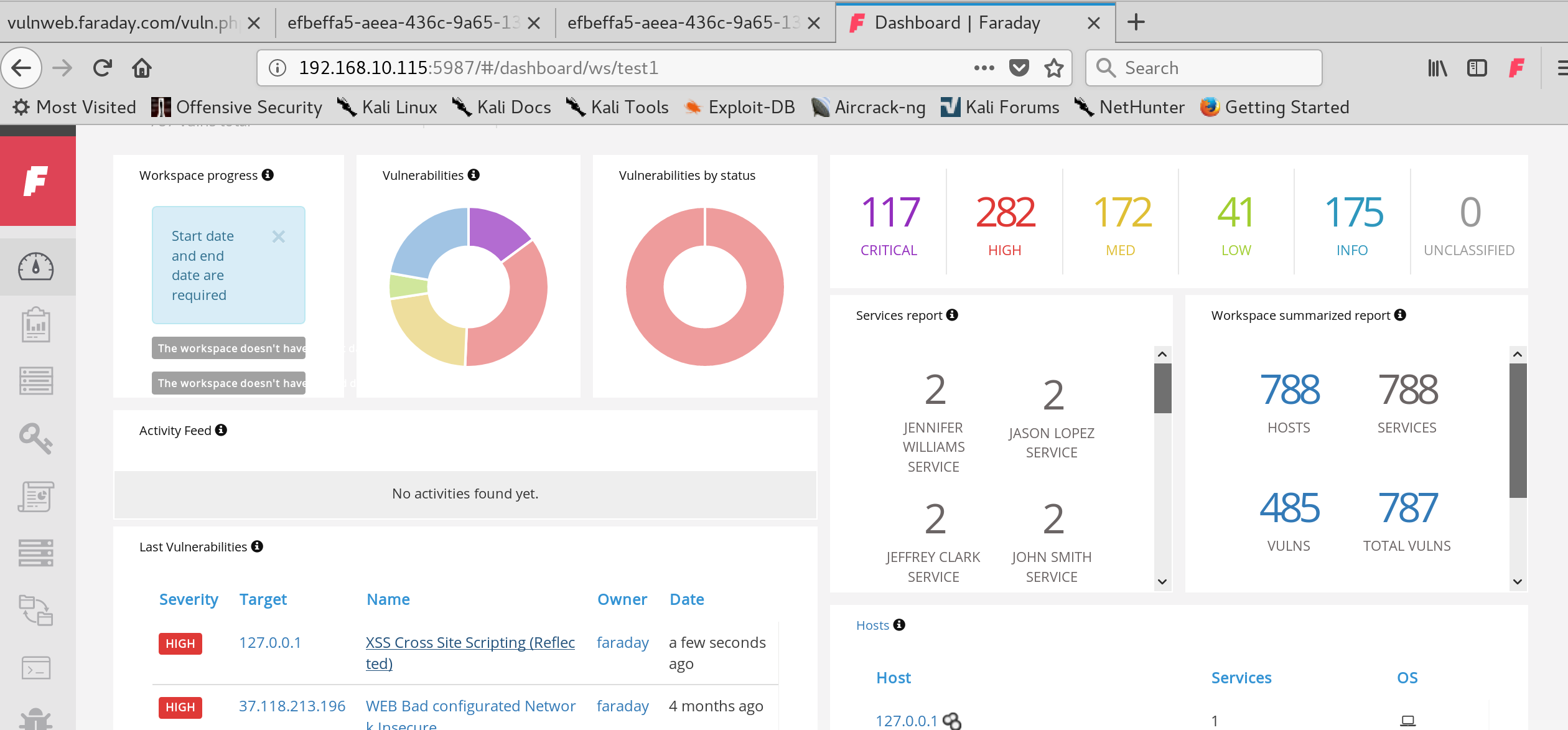This screenshot has width=1568, height=730.
Task: Show info tooltip for Workspace progress
Action: [268, 175]
